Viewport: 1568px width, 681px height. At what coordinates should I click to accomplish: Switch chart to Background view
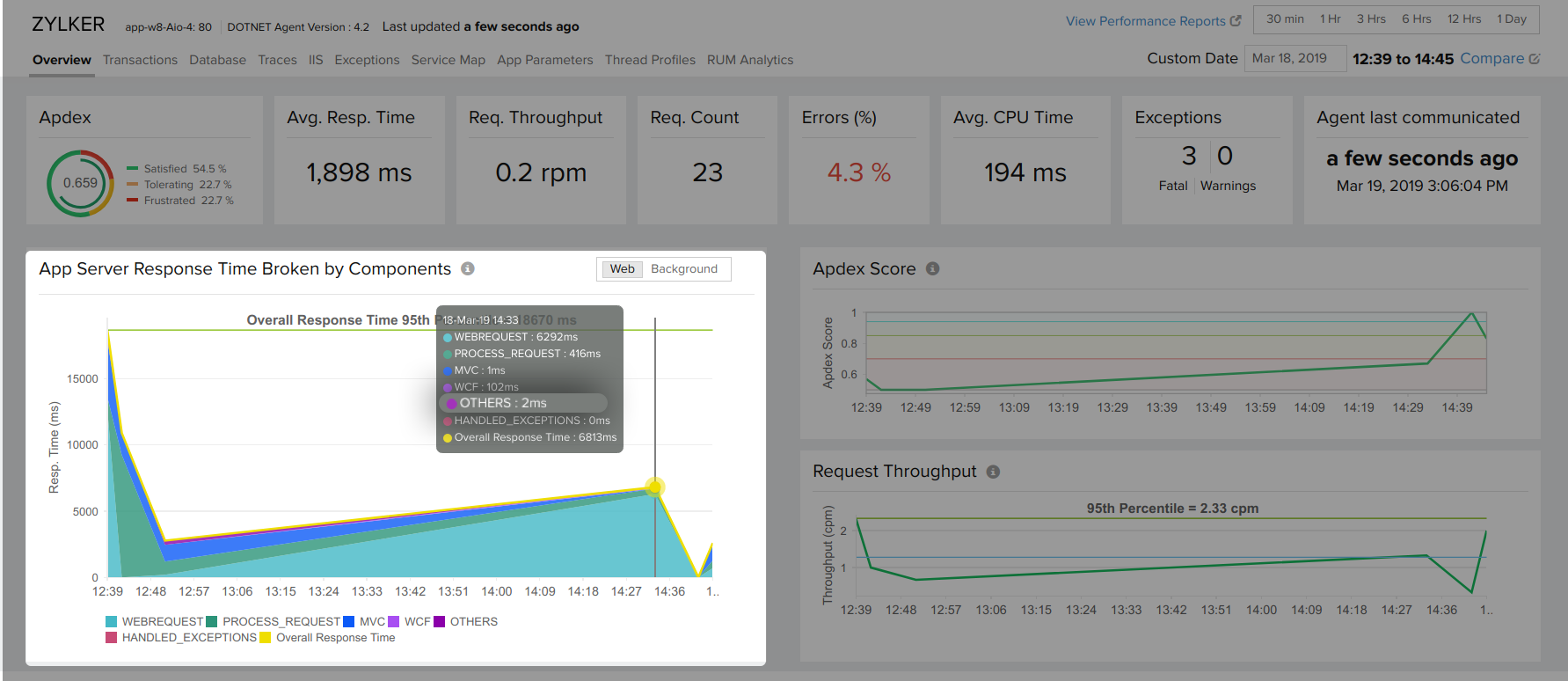click(x=683, y=269)
